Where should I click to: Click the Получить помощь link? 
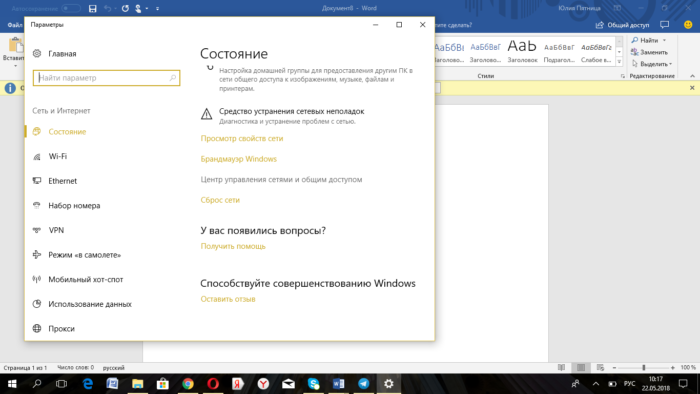tap(233, 246)
